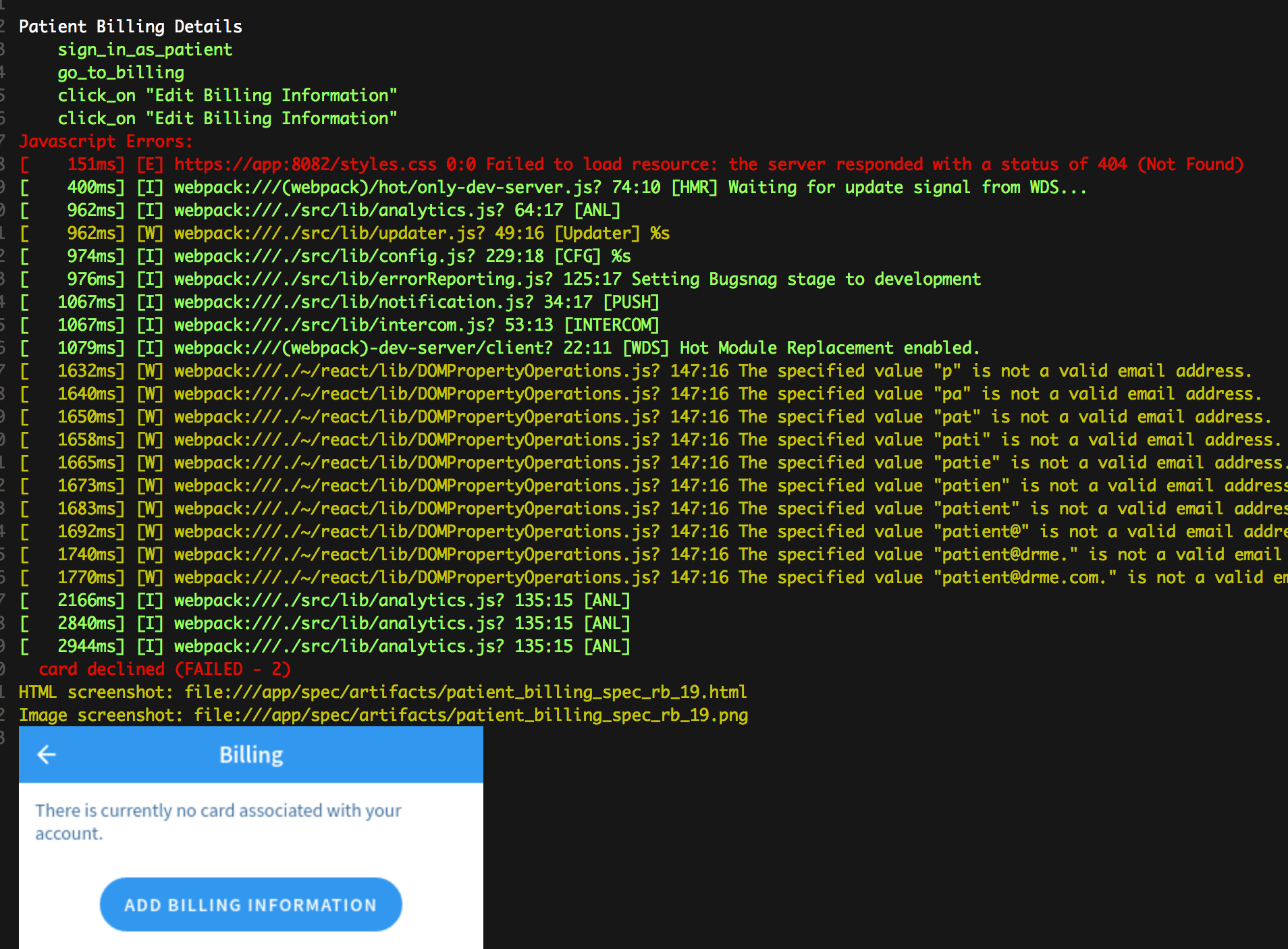Click the warning for value "pati" at 1658ms
The height and width of the screenshot is (949, 1288).
651,439
